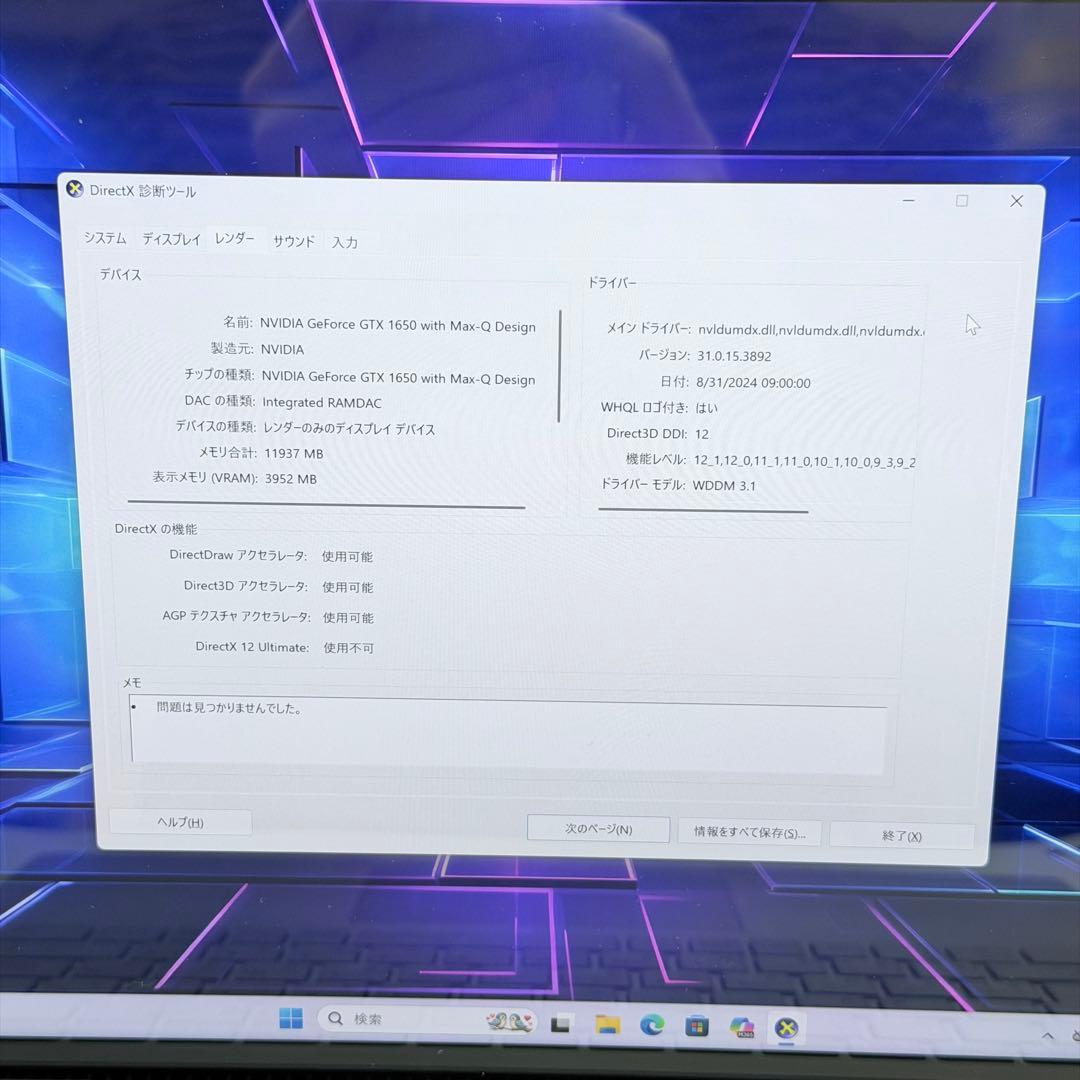
Task: Open the Copilot taskbar icon
Action: tap(742, 1028)
